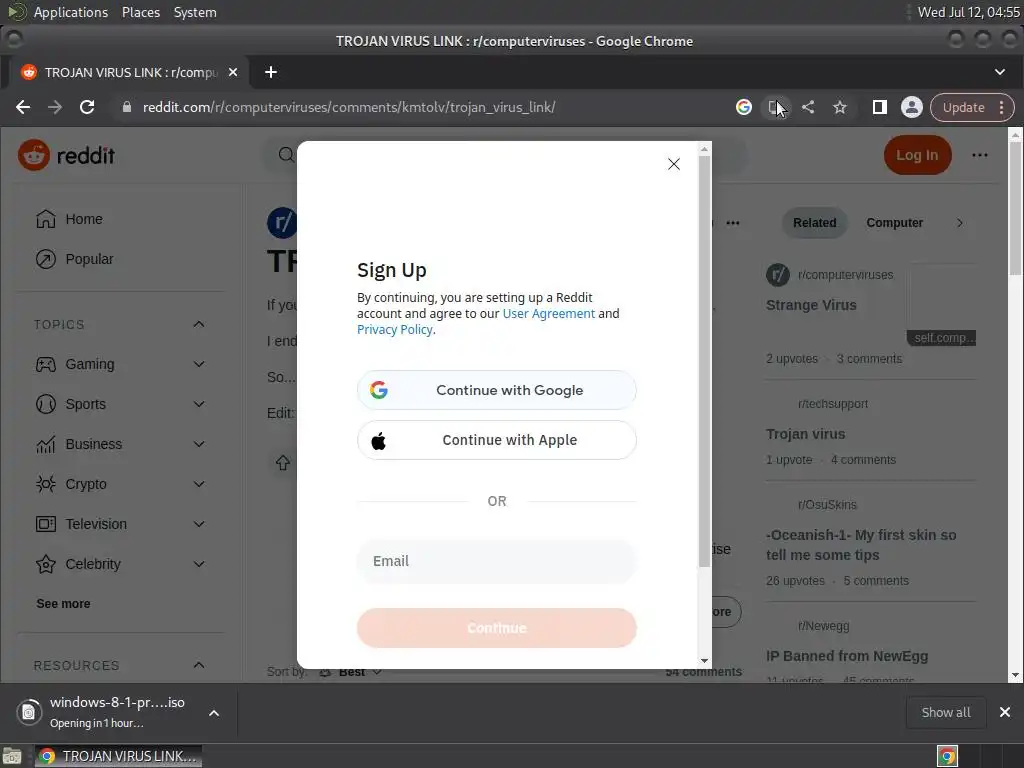Close the Sign Up dialog with the X
This screenshot has width=1024, height=768.
[x=674, y=164]
